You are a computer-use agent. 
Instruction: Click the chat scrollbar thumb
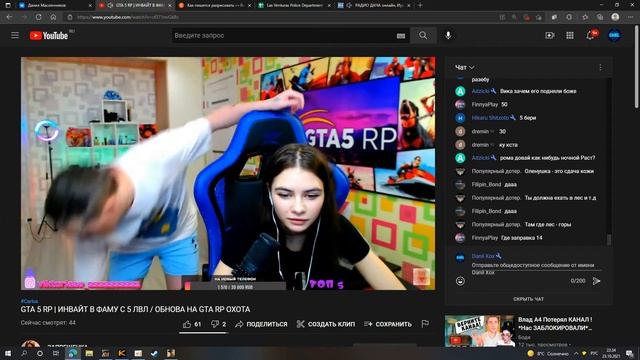click(x=609, y=240)
